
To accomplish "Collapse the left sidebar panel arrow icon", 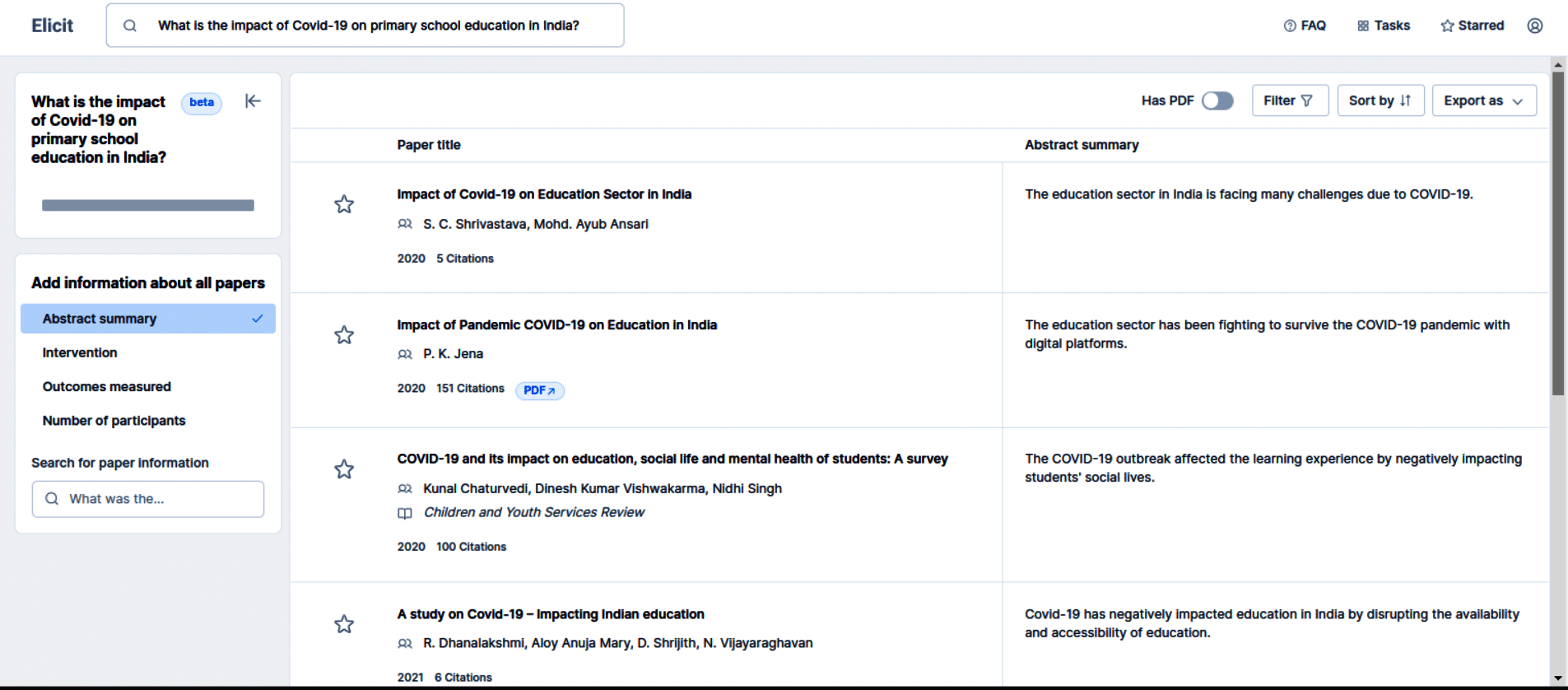I will (253, 101).
